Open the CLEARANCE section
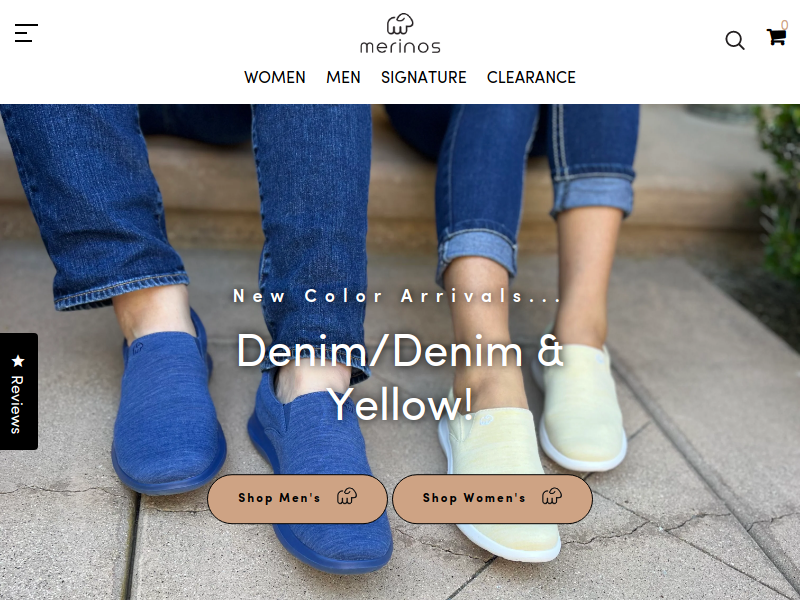The image size is (800, 600). (531, 78)
